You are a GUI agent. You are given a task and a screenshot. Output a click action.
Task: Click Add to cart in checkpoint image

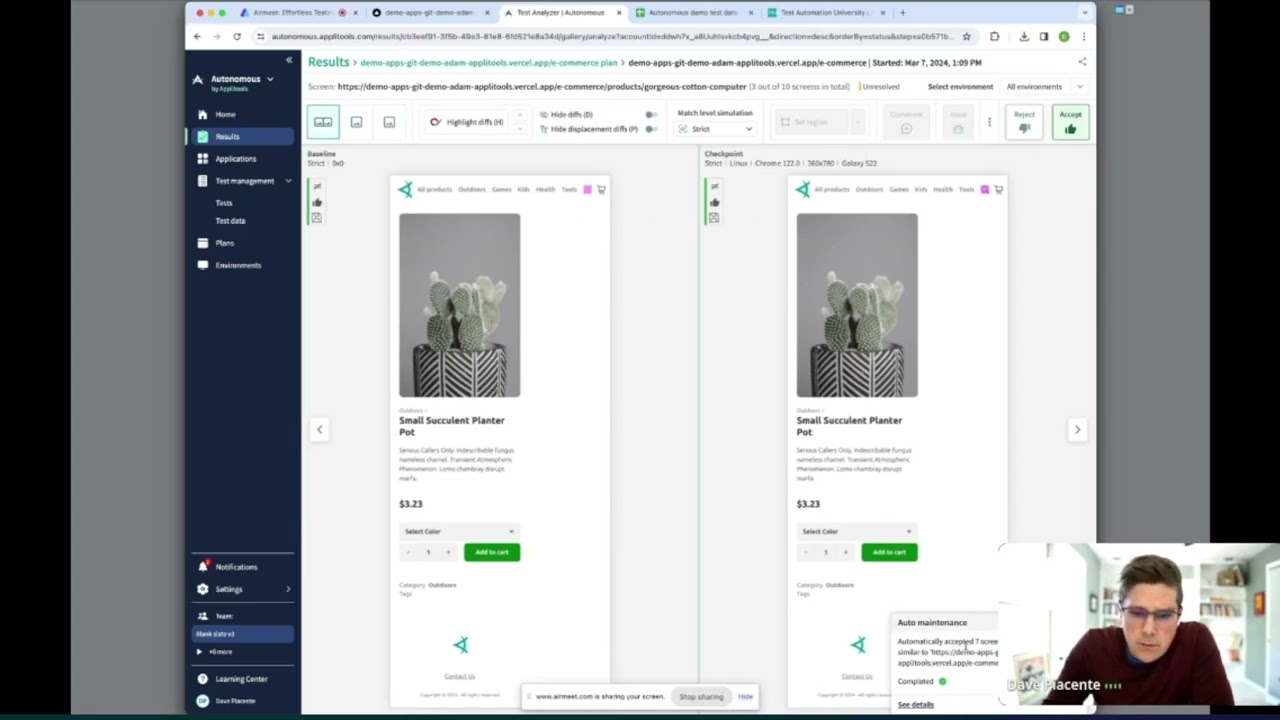point(889,552)
